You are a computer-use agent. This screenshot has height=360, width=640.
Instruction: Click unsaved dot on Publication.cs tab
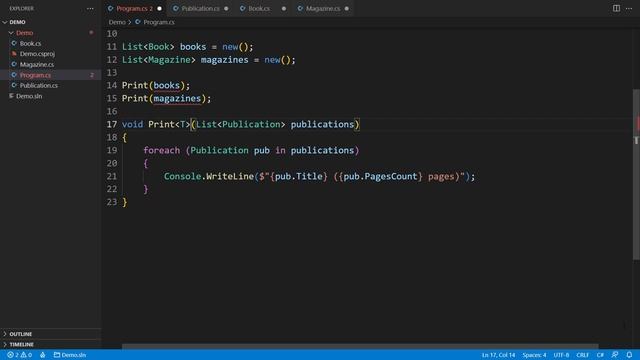[226, 9]
